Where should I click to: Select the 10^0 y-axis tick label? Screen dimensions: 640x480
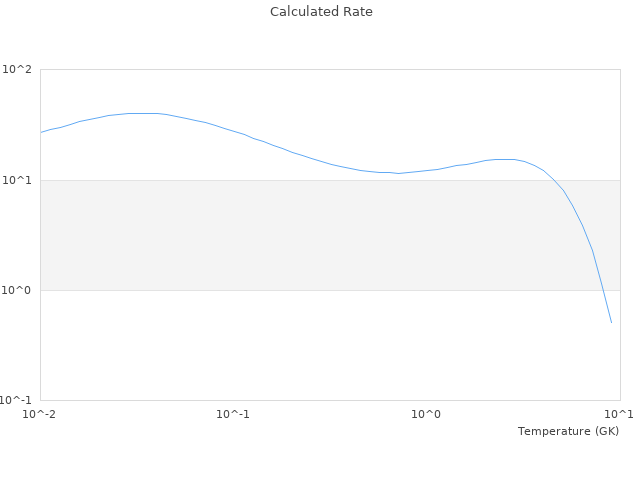click(x=17, y=290)
